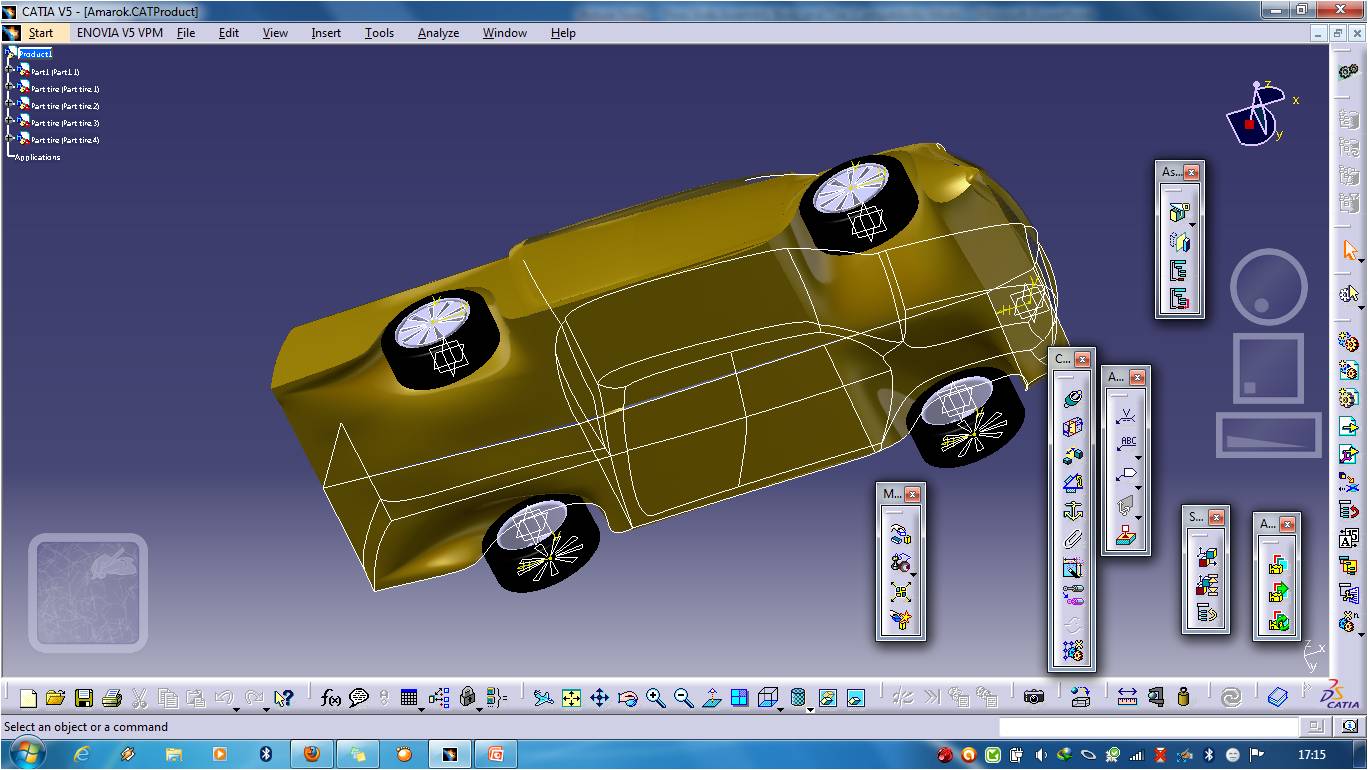This screenshot has height=770, width=1368.
Task: Click the volume speaker tray icon
Action: (x=1041, y=755)
